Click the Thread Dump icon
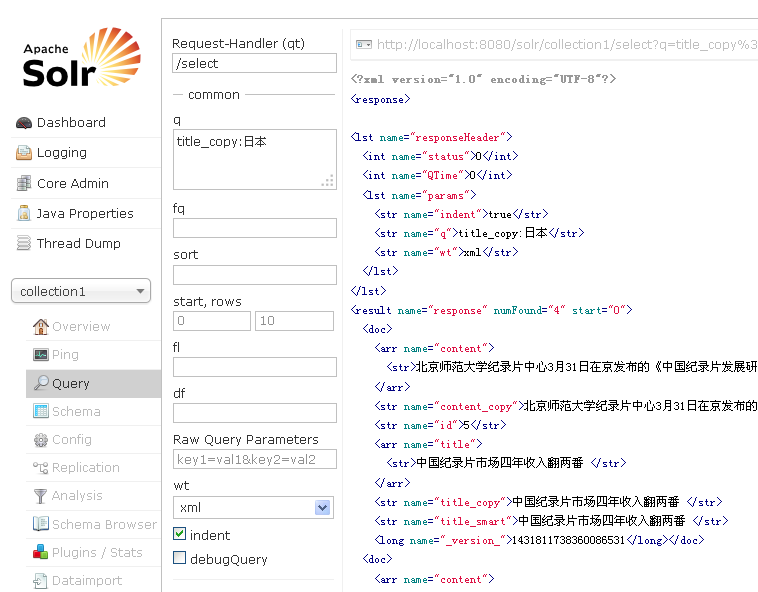This screenshot has height=592, width=758. pos(24,244)
